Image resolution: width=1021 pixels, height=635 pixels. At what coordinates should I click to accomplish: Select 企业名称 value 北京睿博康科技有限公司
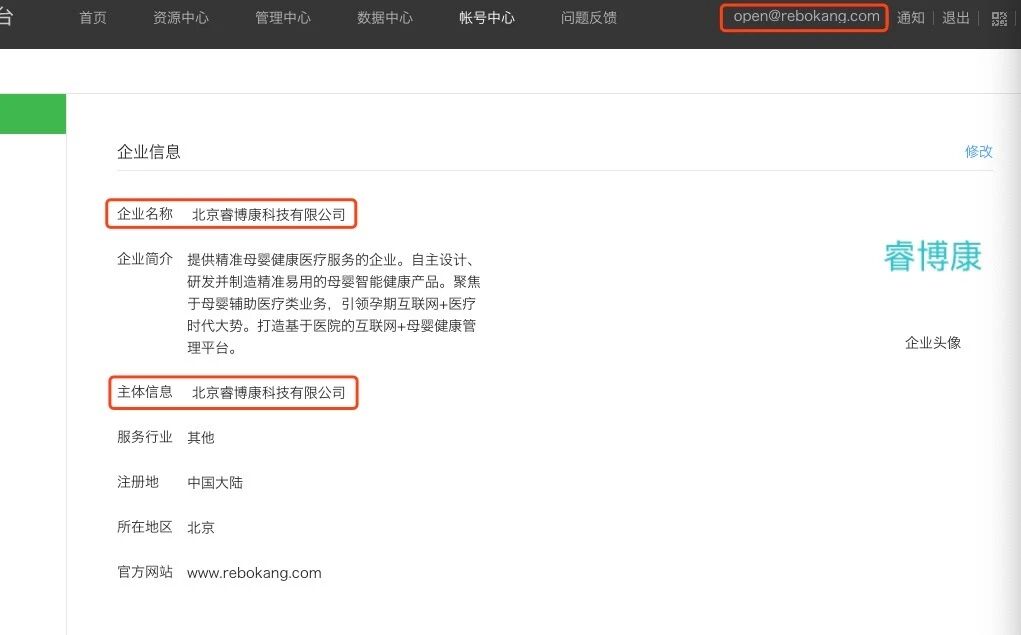(x=269, y=214)
